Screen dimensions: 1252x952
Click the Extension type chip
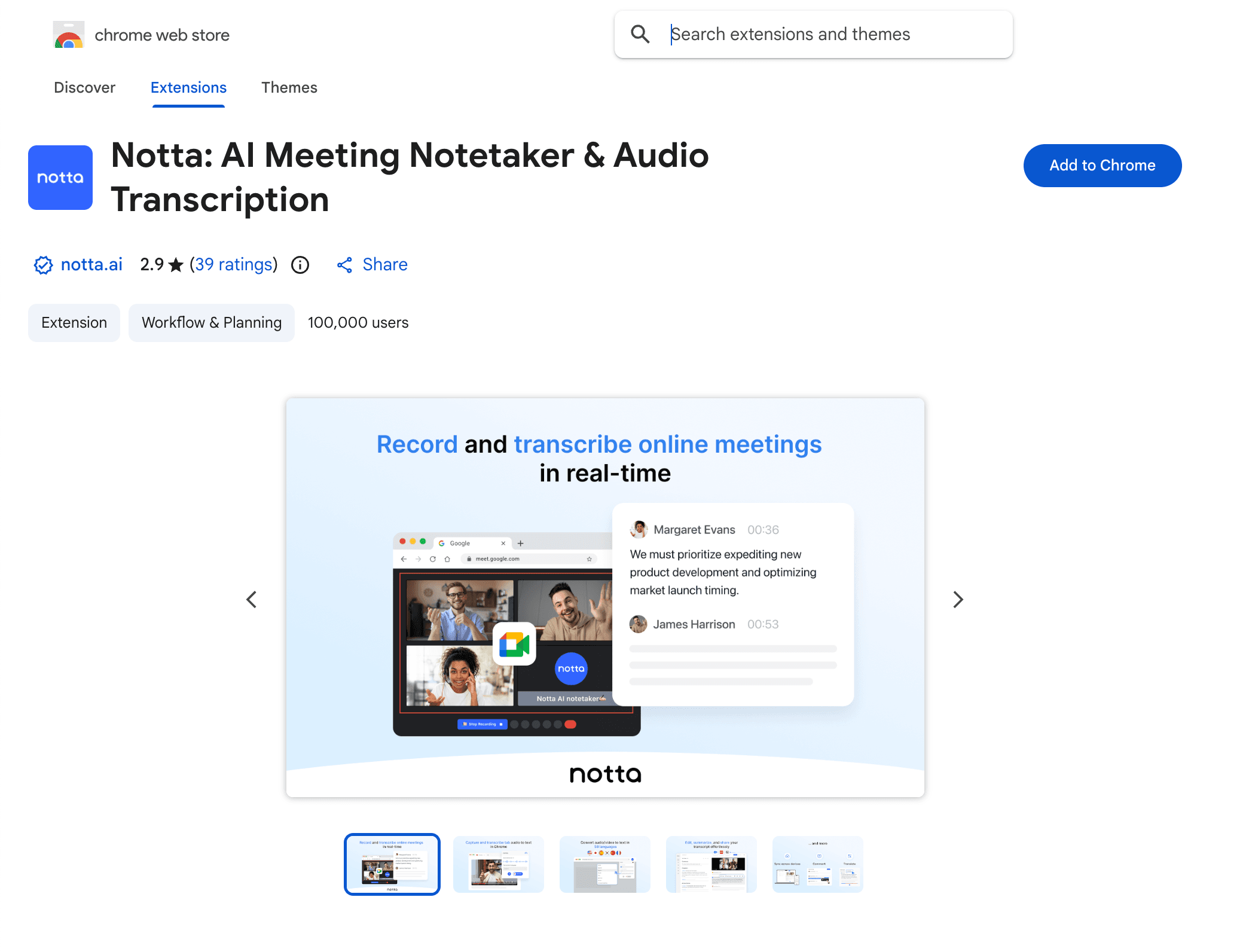tap(74, 323)
